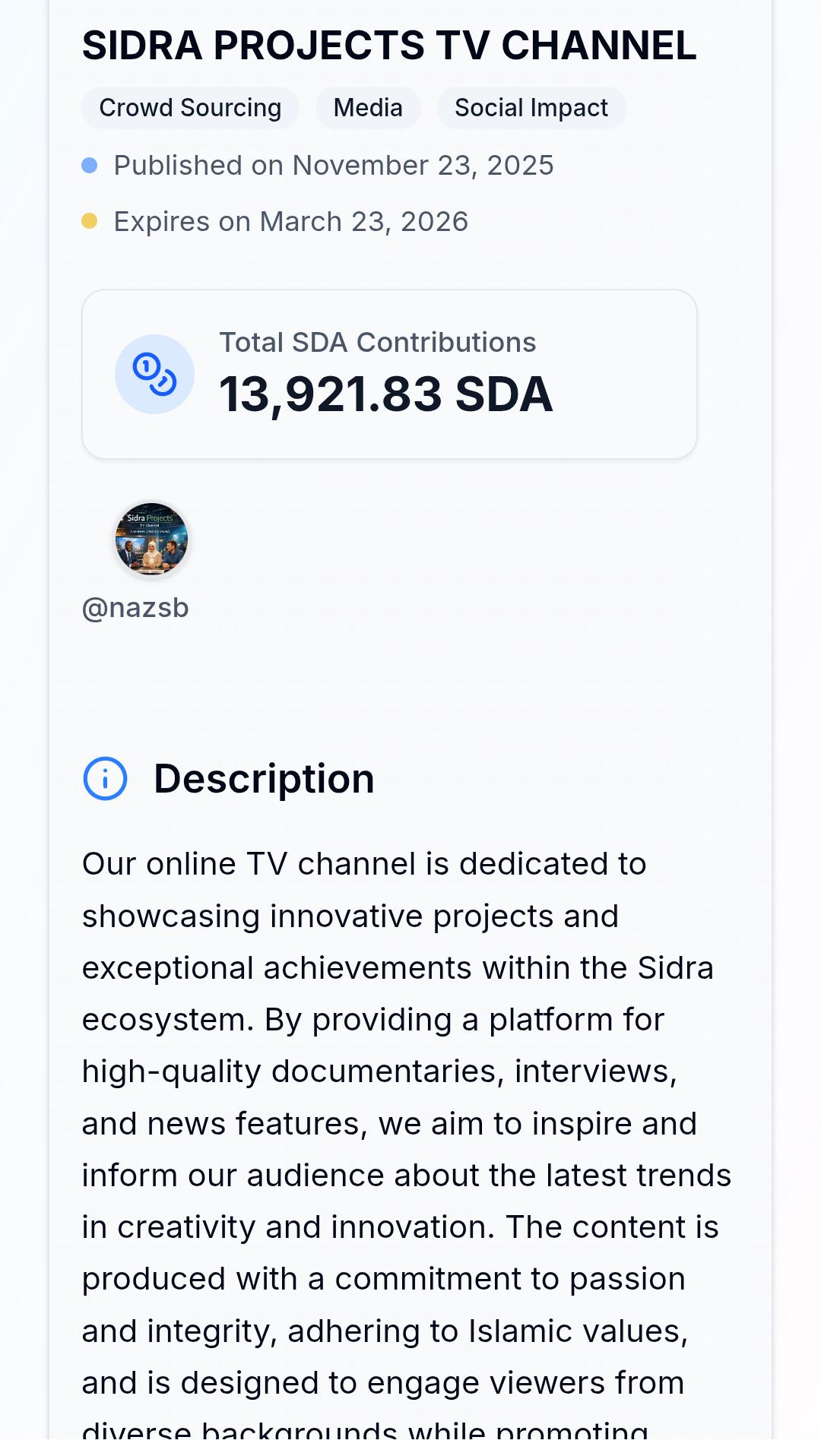Image resolution: width=821 pixels, height=1456 pixels.
Task: Select the Crowd Sourcing tag
Action: pos(190,108)
